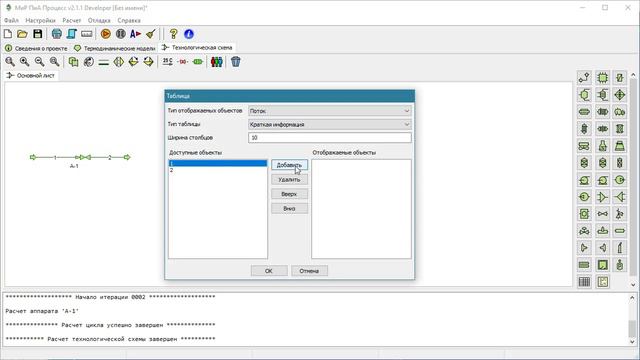The width and height of the screenshot is (640, 360).
Task: Click the palette scrollbar up arrow
Action: click(633, 75)
